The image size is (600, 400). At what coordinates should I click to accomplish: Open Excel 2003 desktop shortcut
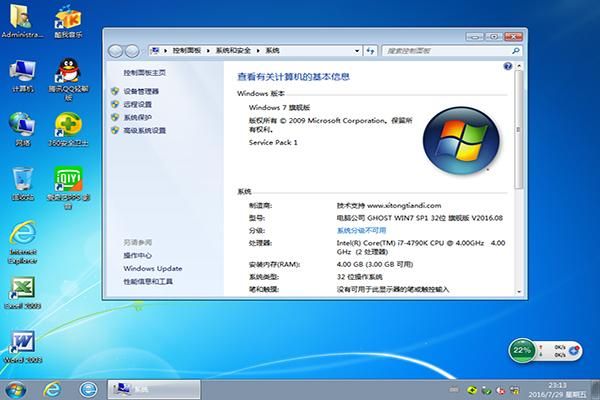(x=23, y=293)
